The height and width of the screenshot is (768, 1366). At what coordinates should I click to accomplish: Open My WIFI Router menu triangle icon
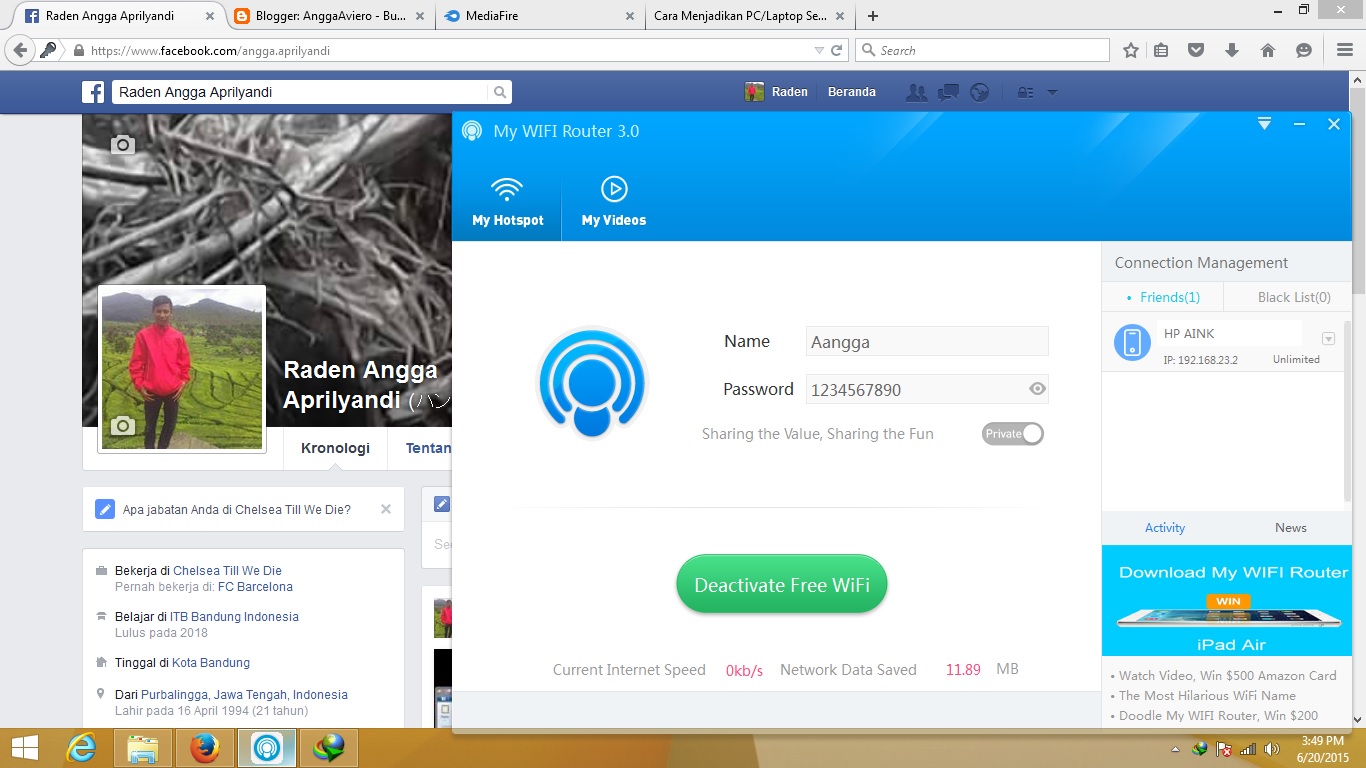[1264, 124]
